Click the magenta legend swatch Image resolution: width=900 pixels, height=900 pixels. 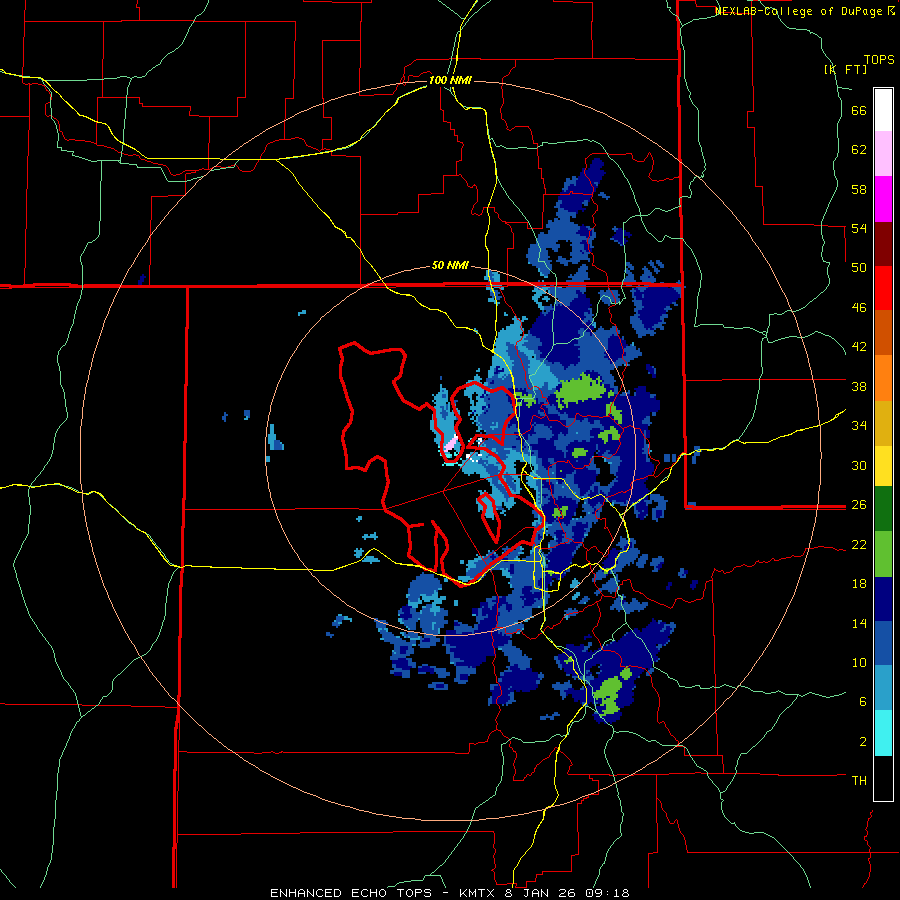click(883, 199)
